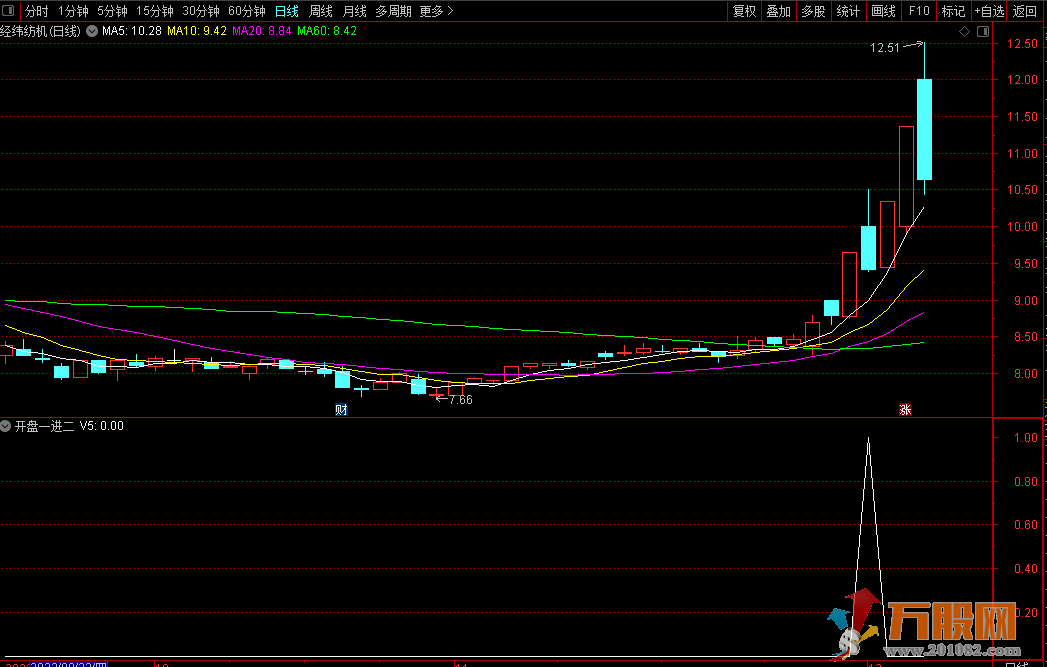1047x667 pixels.
Task: Toggle the left panel icon at toolbar start
Action: 8,11
